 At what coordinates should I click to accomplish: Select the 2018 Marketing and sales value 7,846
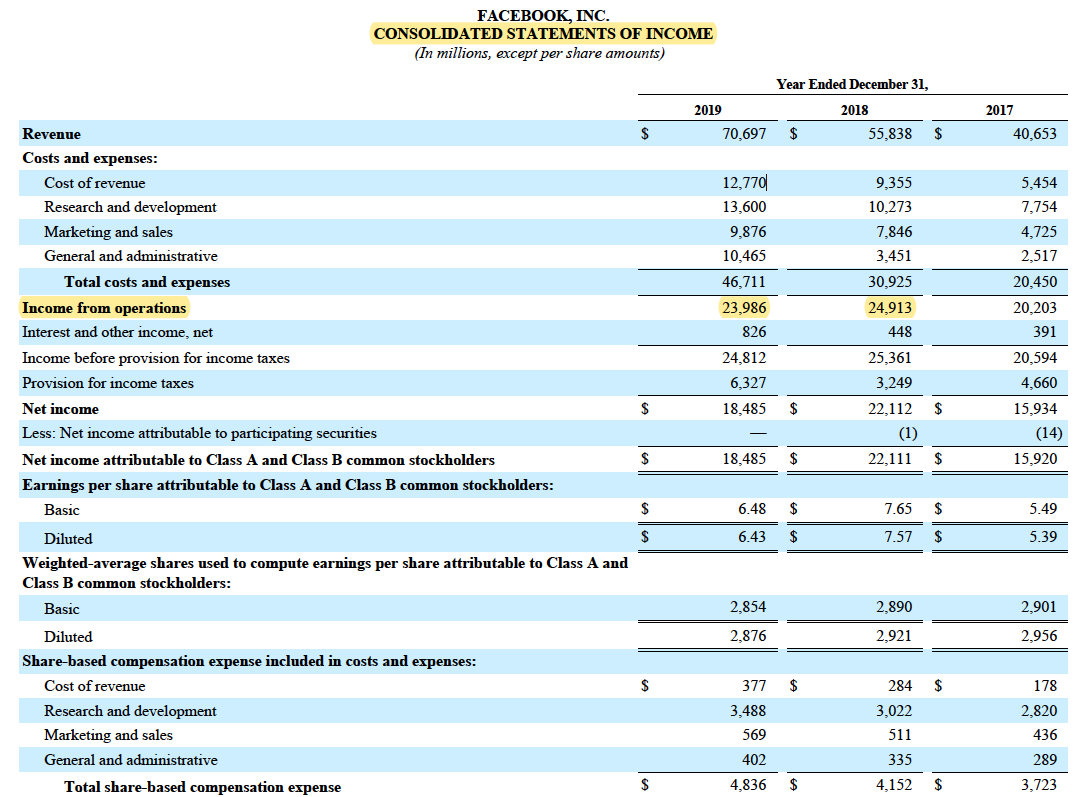click(894, 232)
